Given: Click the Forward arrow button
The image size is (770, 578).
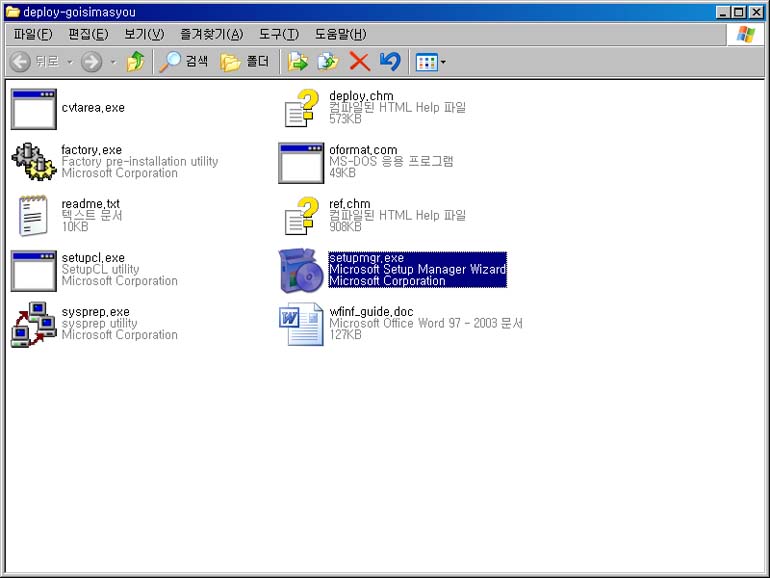Looking at the screenshot, I should [x=92, y=62].
